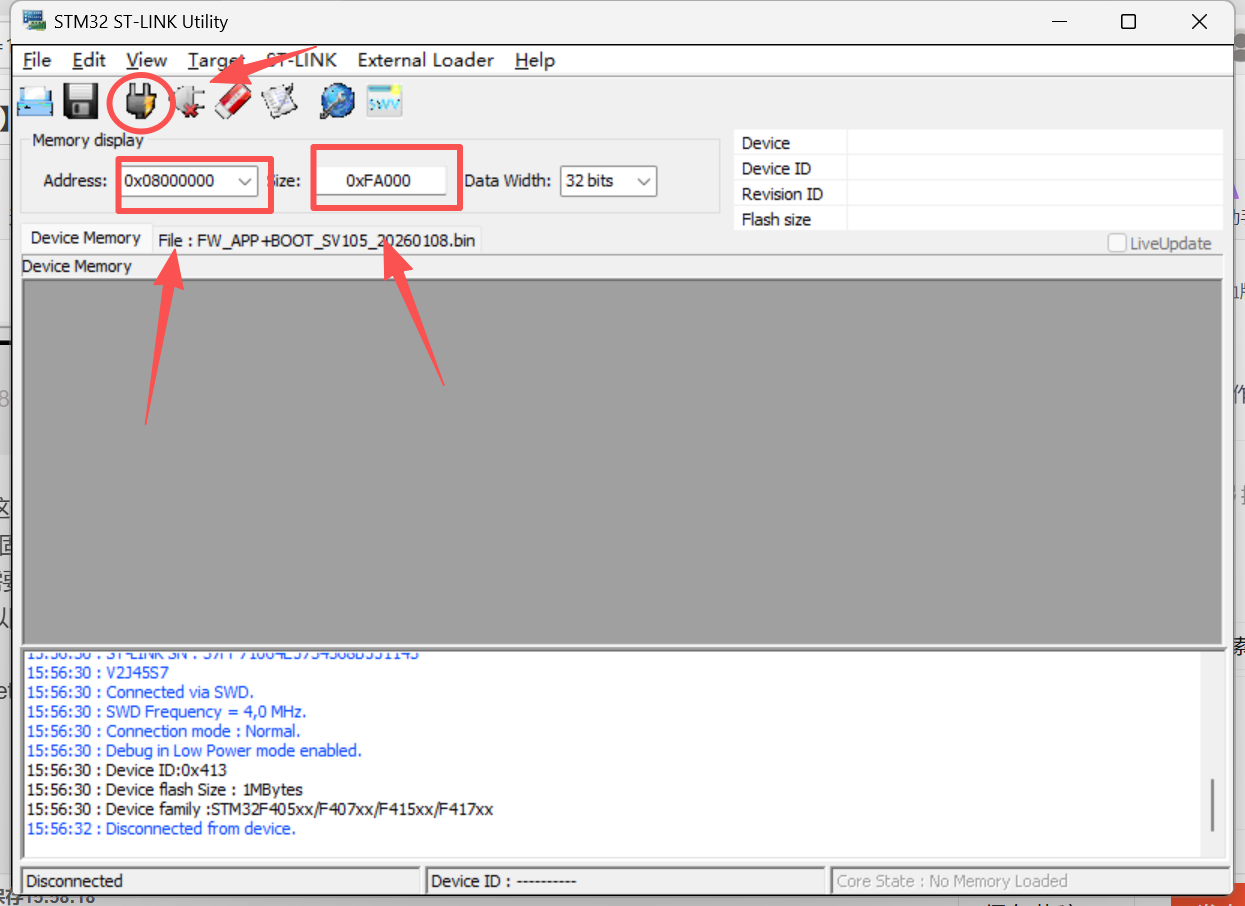Click the 'Device family :STM32F405xx' log line
The width and height of the screenshot is (1245, 906).
click(260, 809)
